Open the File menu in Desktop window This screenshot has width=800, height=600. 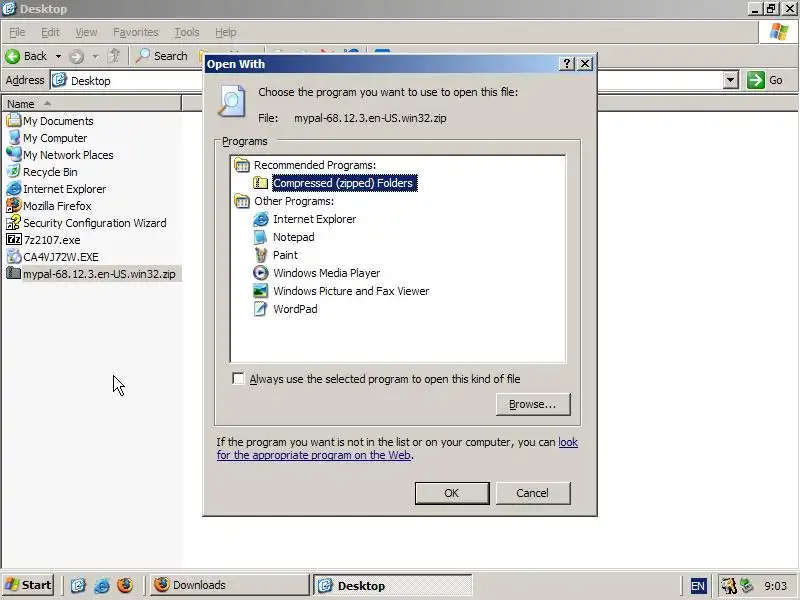click(17, 32)
